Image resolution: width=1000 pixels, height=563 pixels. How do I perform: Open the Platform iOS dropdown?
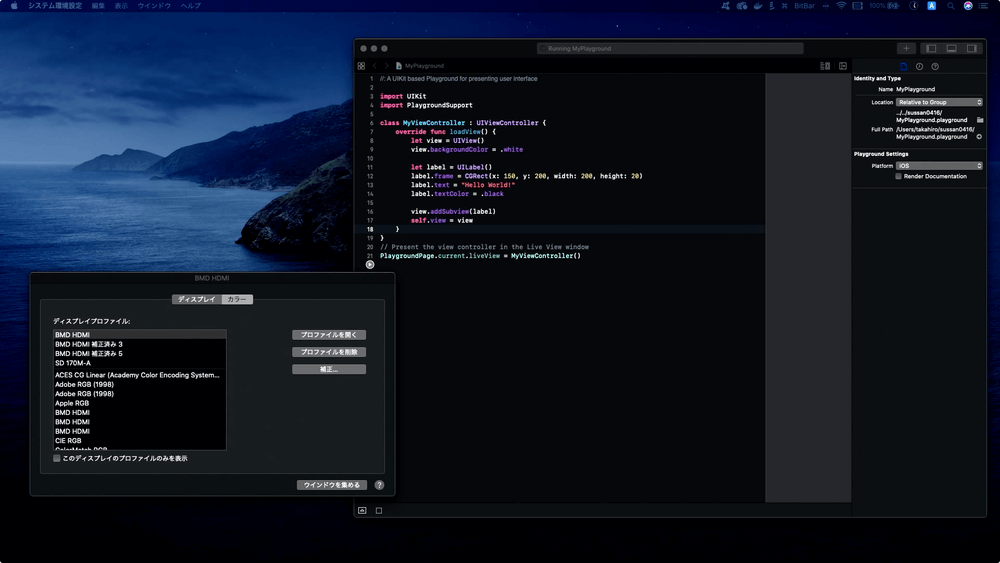coord(939,165)
